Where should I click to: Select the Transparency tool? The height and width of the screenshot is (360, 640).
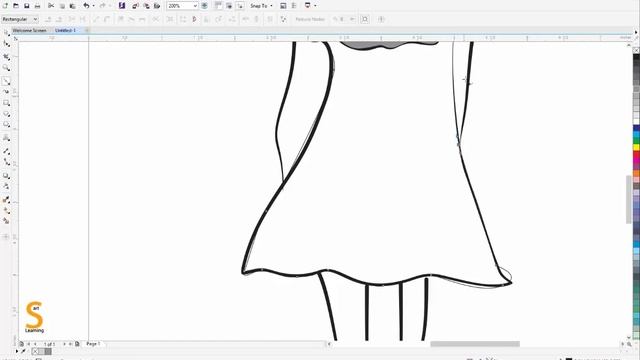(x=6, y=186)
